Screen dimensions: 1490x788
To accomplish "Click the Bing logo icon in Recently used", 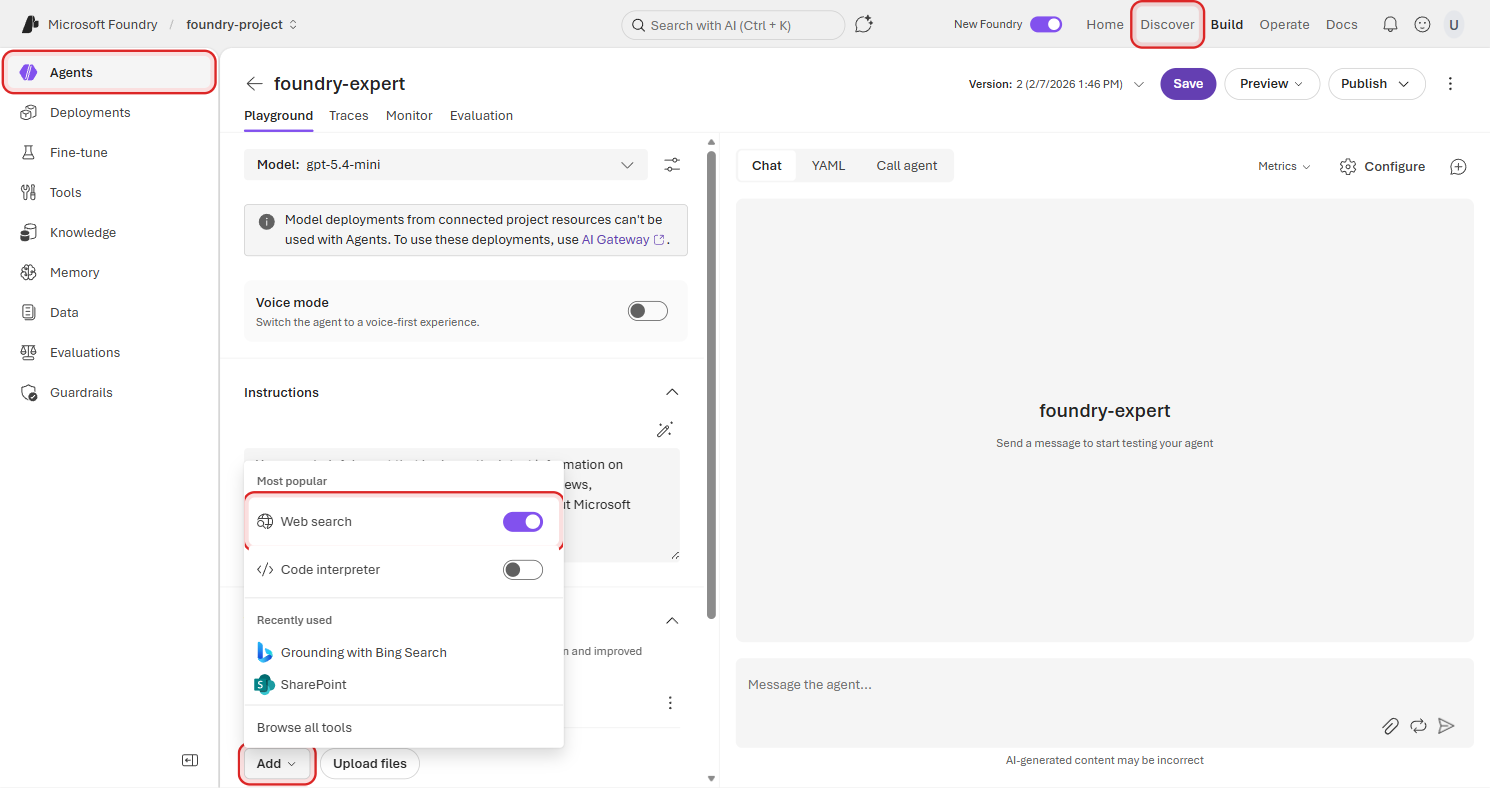I will [x=264, y=652].
